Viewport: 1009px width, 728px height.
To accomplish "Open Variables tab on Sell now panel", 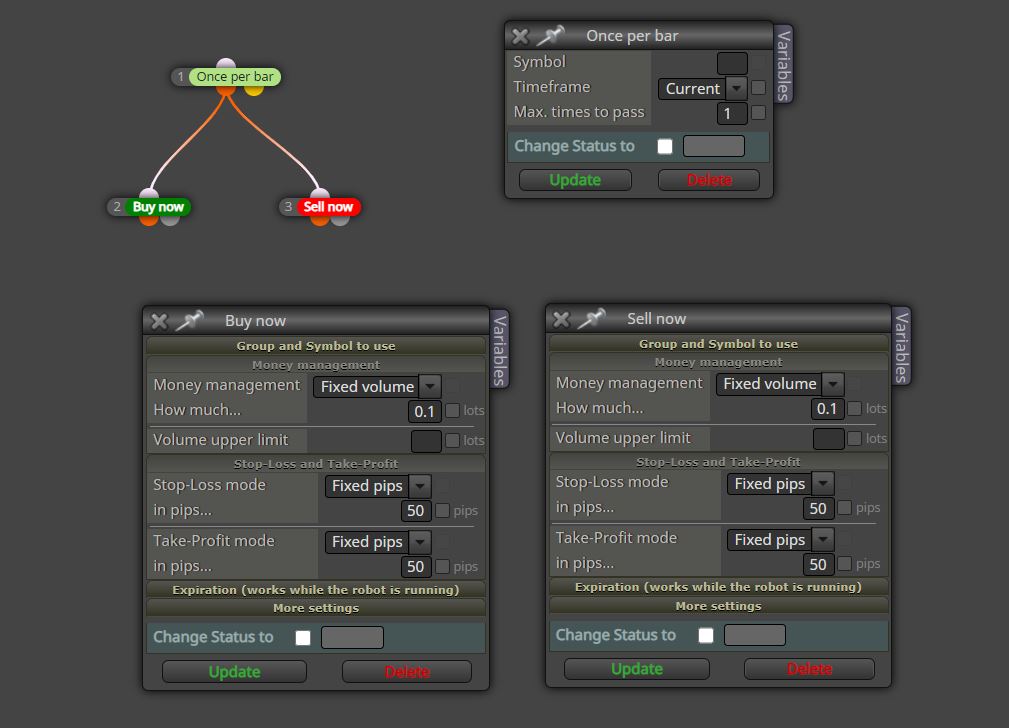I will coord(902,346).
